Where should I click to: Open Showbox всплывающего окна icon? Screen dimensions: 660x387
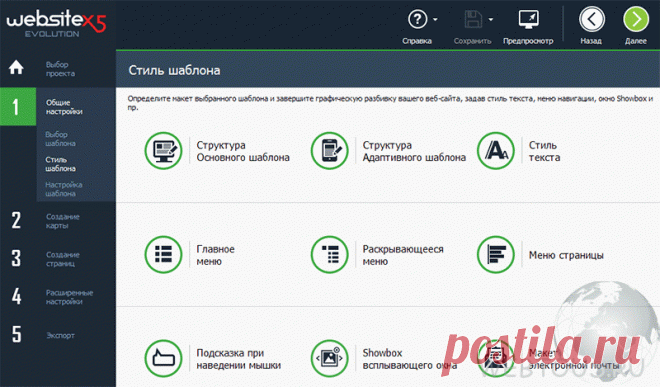coord(330,358)
